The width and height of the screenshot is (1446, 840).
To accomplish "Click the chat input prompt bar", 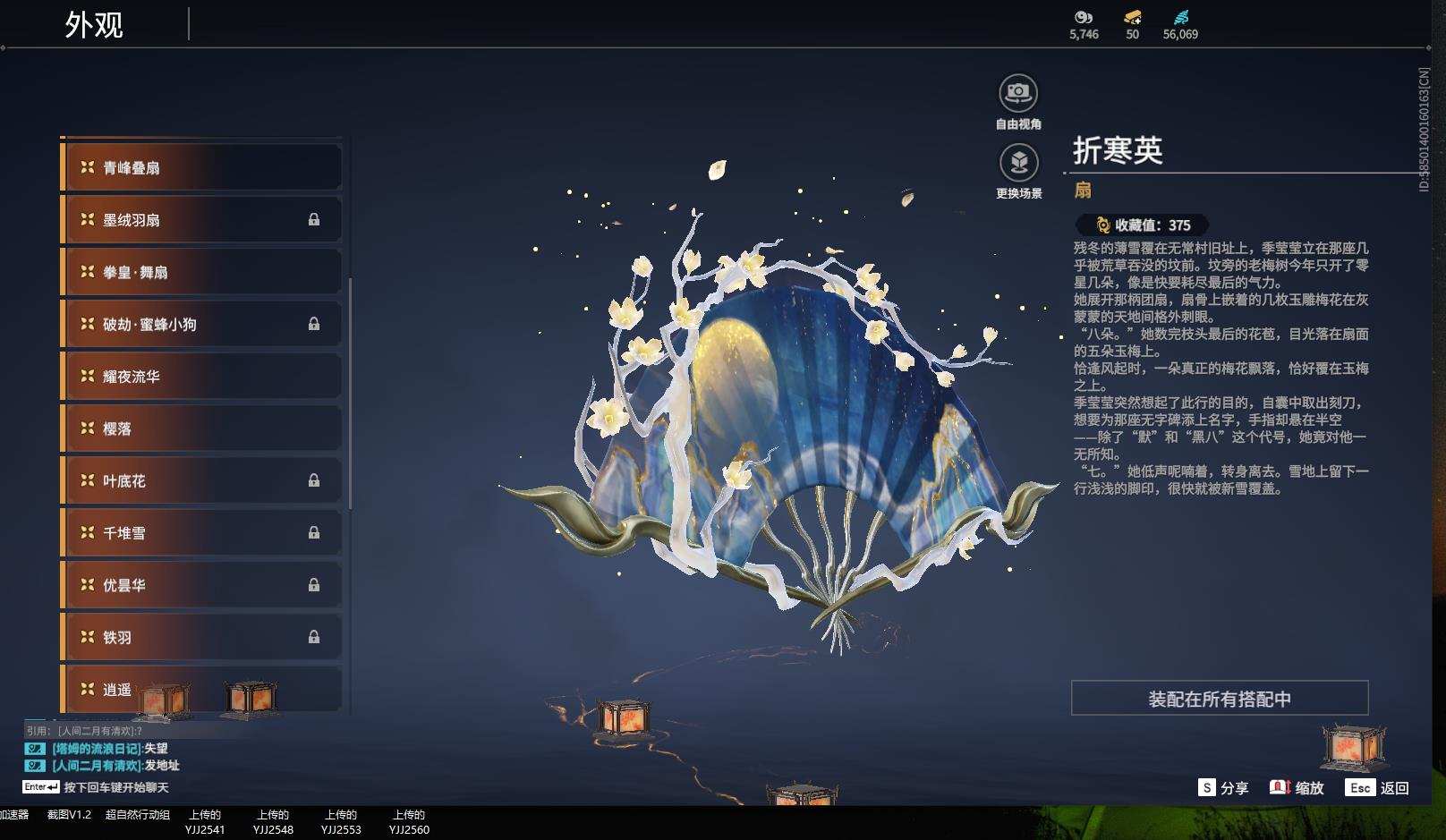I will pos(96,787).
